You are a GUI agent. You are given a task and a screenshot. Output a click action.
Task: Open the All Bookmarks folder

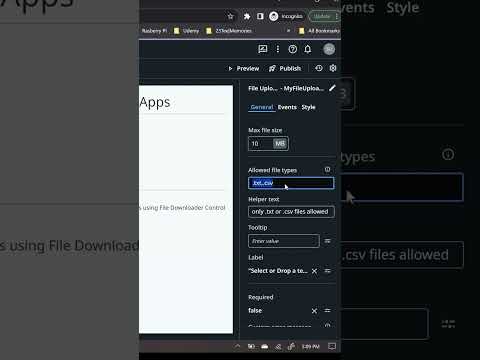tap(319, 31)
